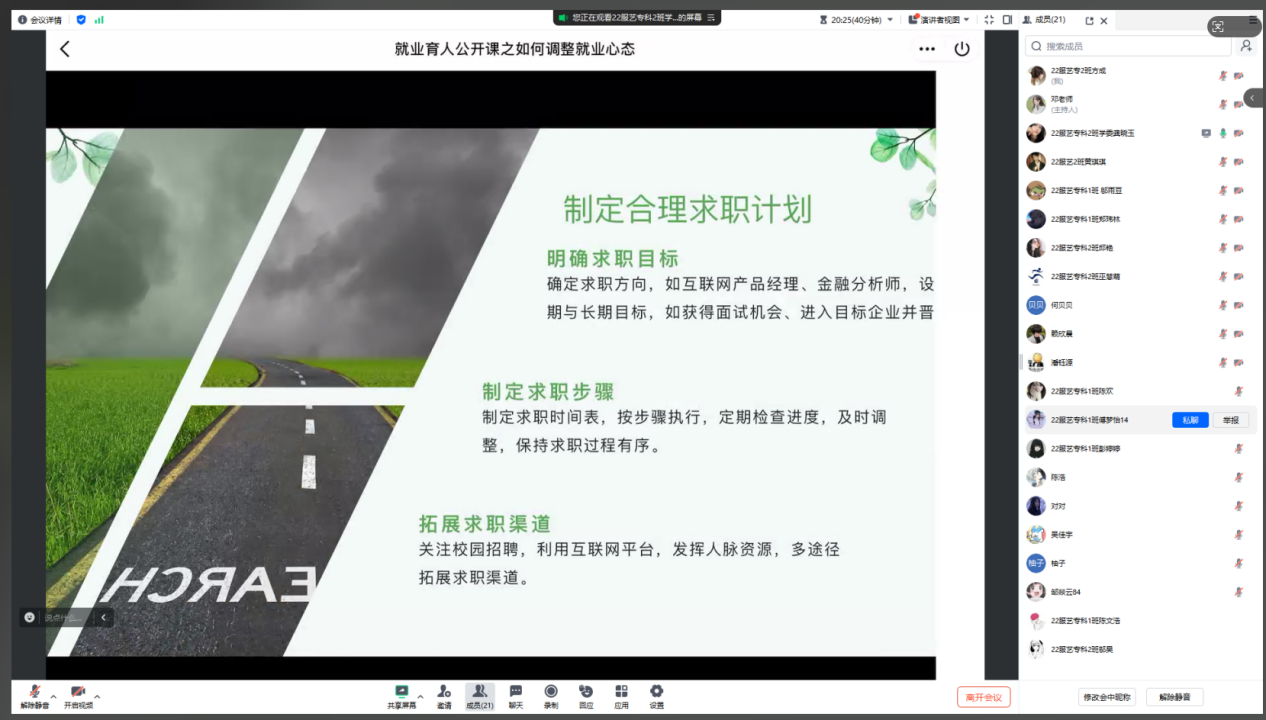Open the three-dot more menu on slide header
The width and height of the screenshot is (1266, 720).
tap(927, 49)
